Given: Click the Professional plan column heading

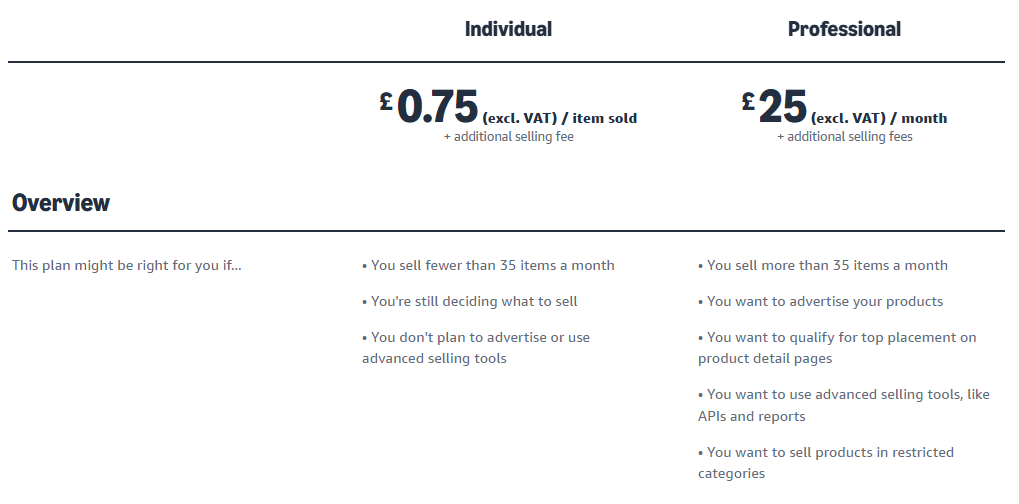Looking at the screenshot, I should tap(844, 29).
